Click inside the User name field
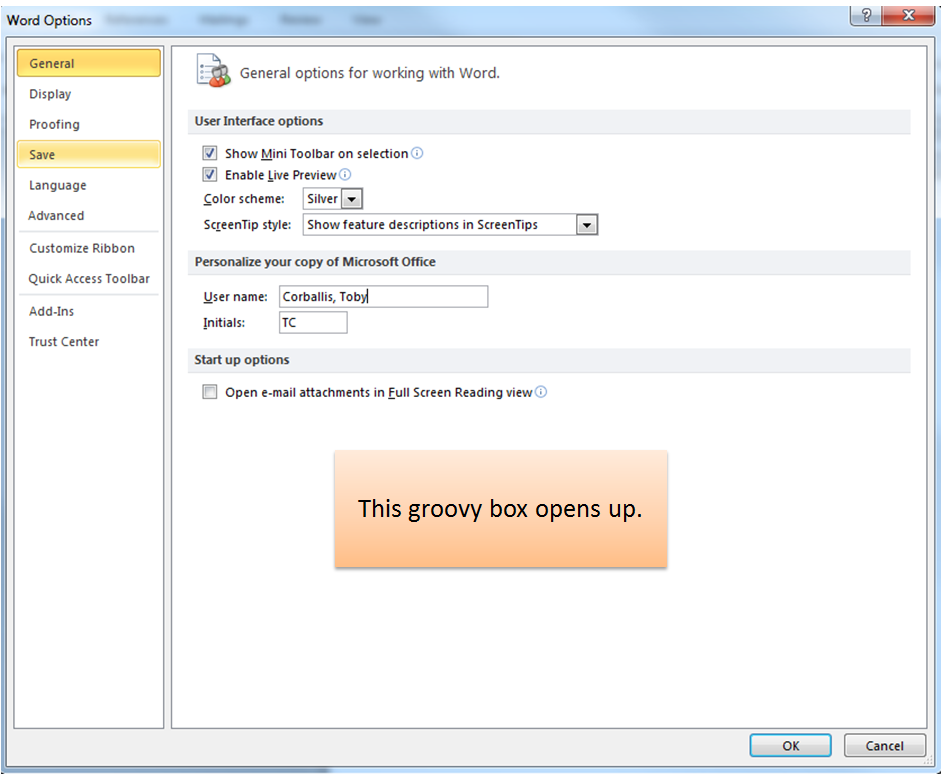This screenshot has width=946, height=777. click(384, 297)
